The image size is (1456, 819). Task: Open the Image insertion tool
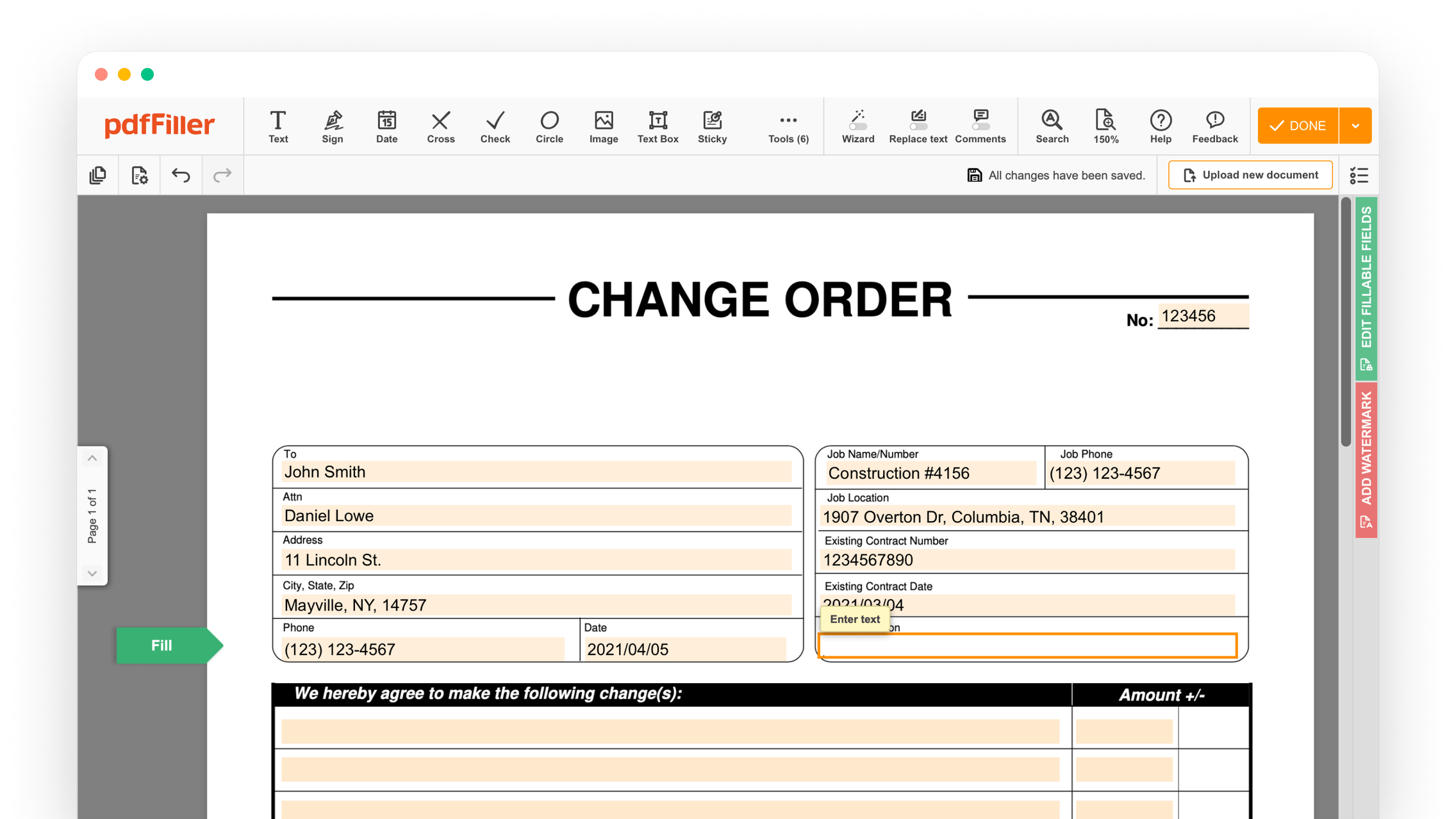603,126
